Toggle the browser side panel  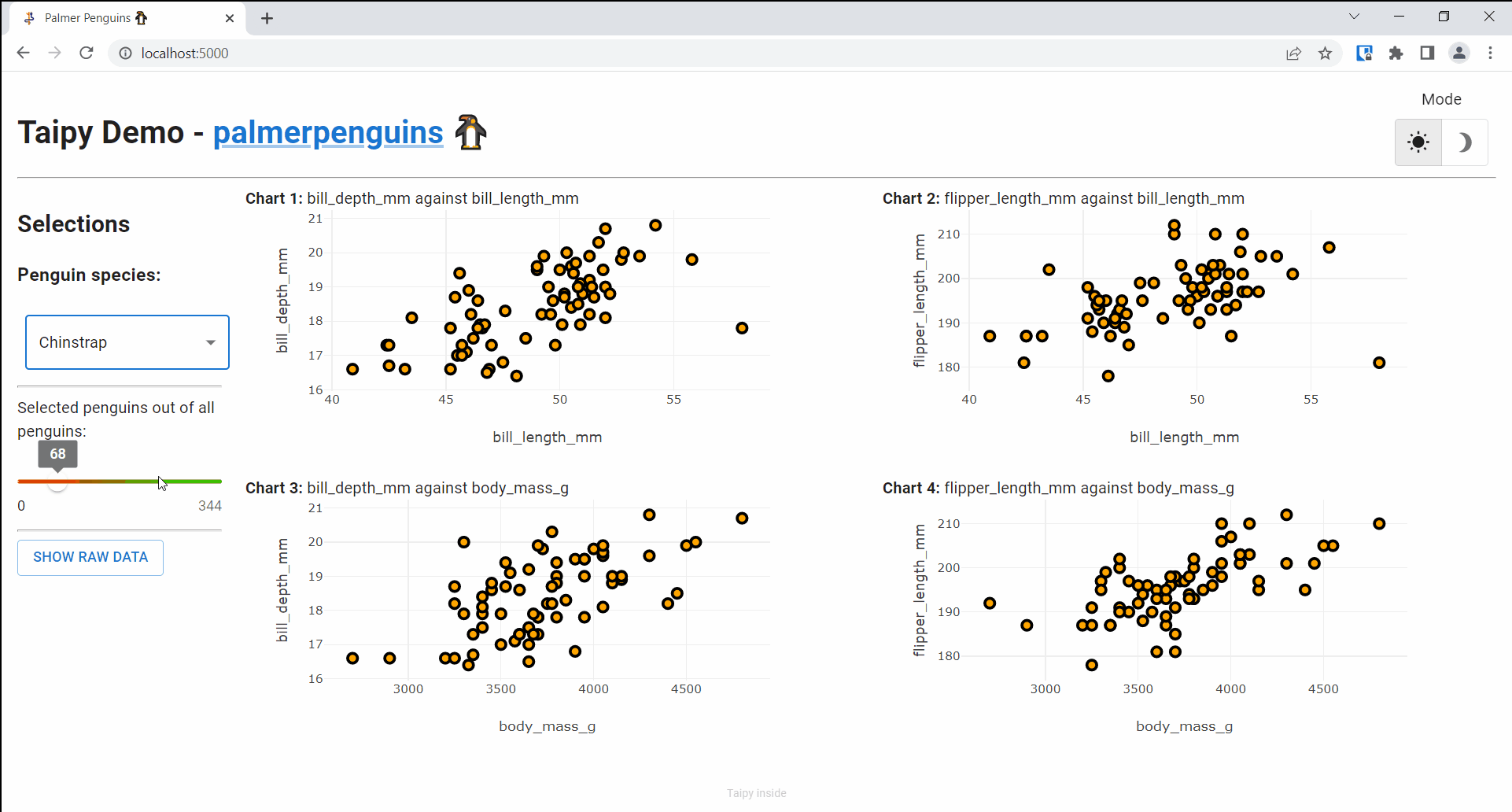point(1427,53)
